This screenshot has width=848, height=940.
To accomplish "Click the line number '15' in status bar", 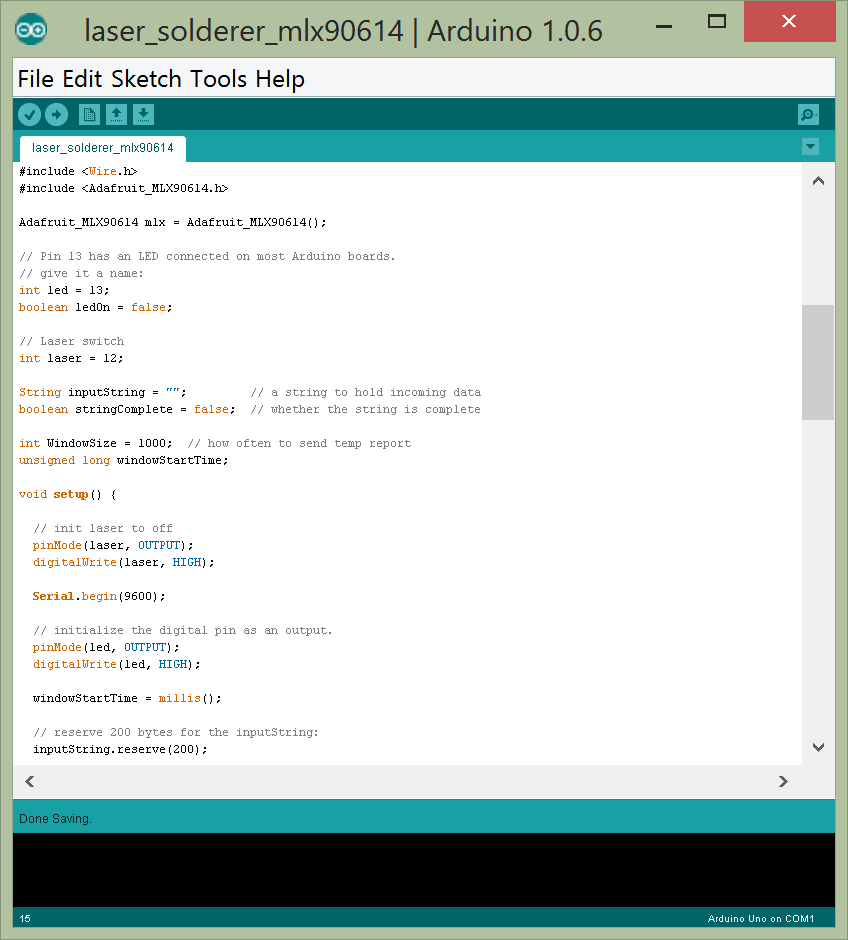I will click(25, 918).
